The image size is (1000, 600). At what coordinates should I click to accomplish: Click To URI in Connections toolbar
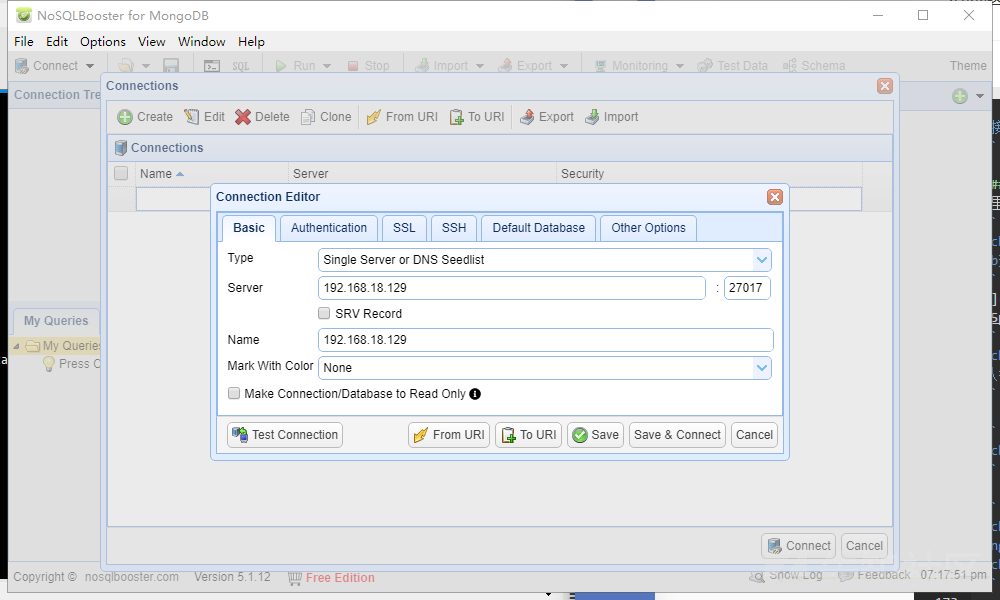point(477,117)
